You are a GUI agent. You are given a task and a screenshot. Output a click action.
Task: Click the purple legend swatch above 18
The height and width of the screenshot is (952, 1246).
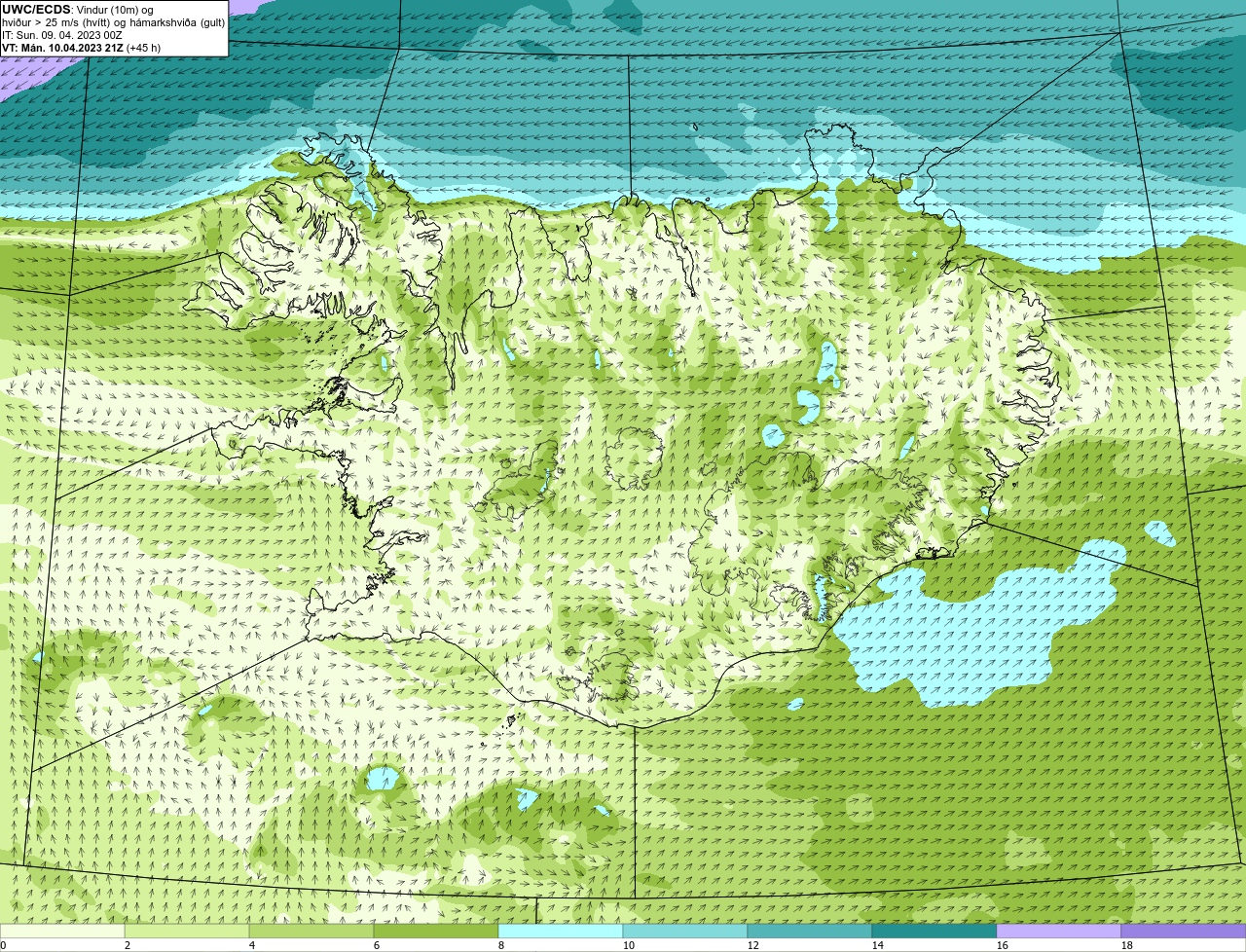point(1184,932)
